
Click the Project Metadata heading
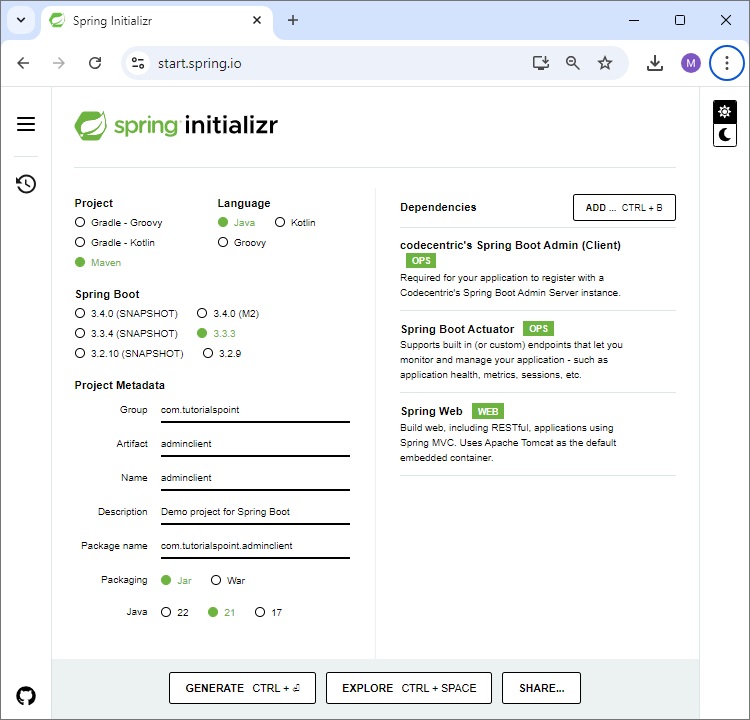[x=120, y=385]
